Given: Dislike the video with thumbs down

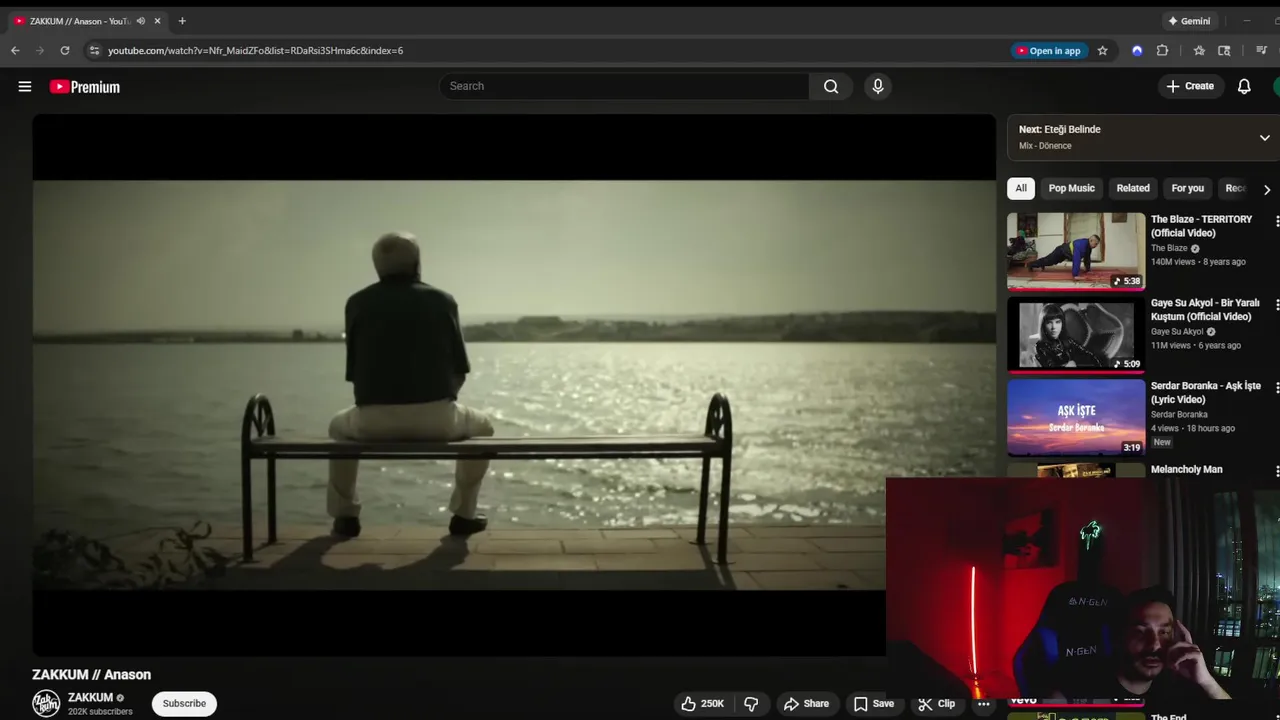Looking at the screenshot, I should (x=751, y=704).
